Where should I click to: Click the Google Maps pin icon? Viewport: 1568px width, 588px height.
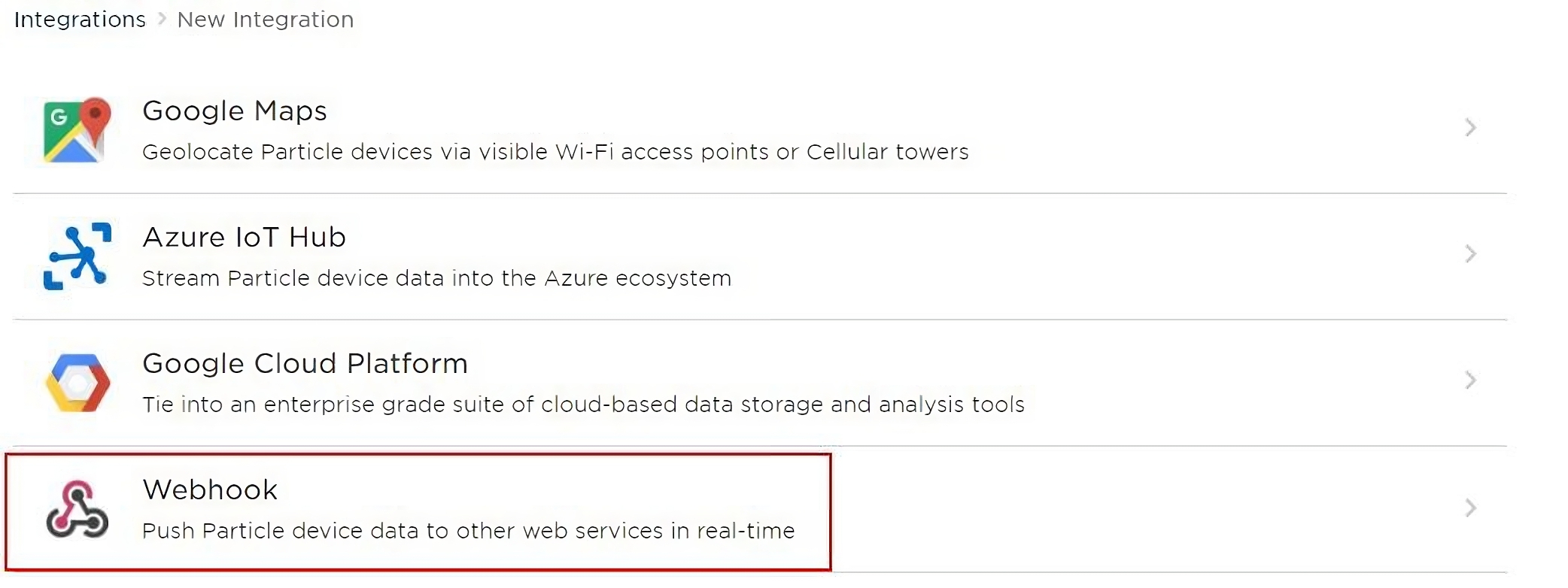point(77,130)
